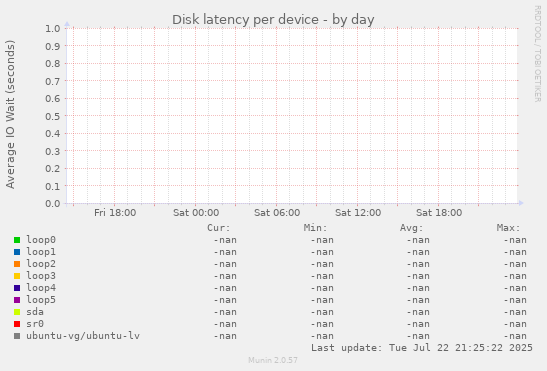The height and width of the screenshot is (371, 547).
Task: Click the 'Sat 00:00' time axis label
Action: (196, 213)
